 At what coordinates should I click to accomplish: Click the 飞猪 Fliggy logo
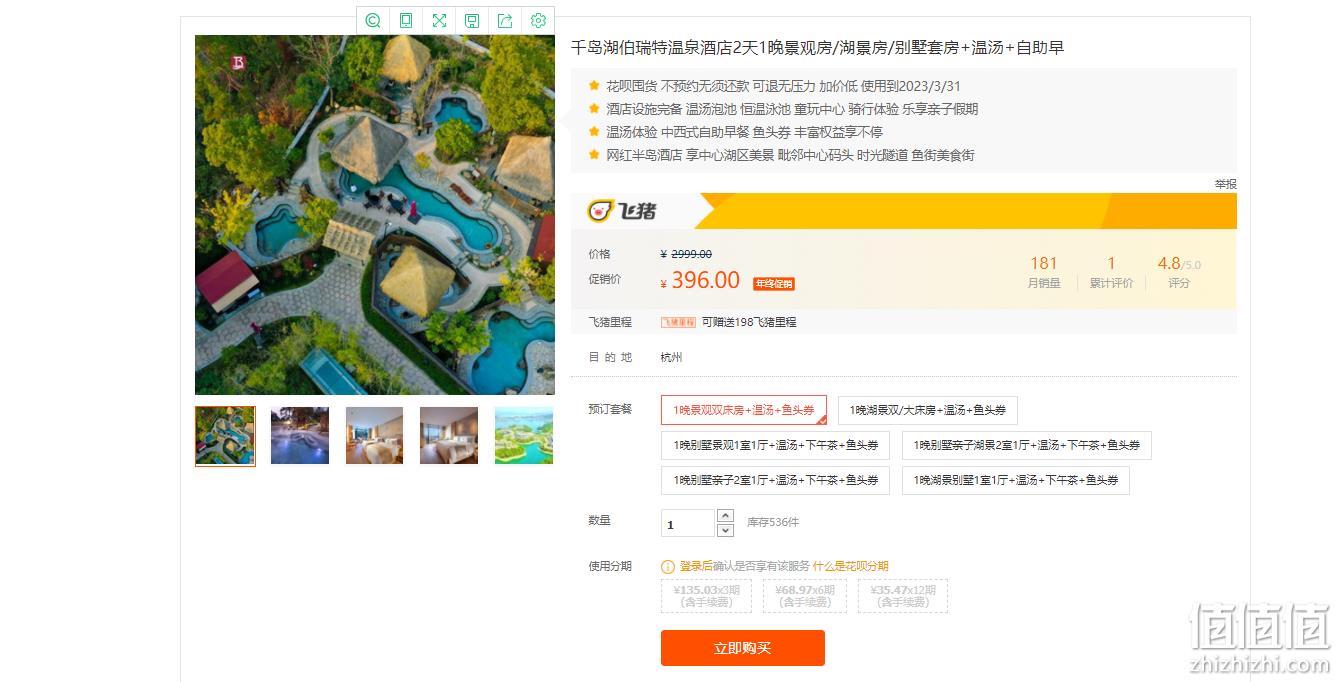click(622, 211)
